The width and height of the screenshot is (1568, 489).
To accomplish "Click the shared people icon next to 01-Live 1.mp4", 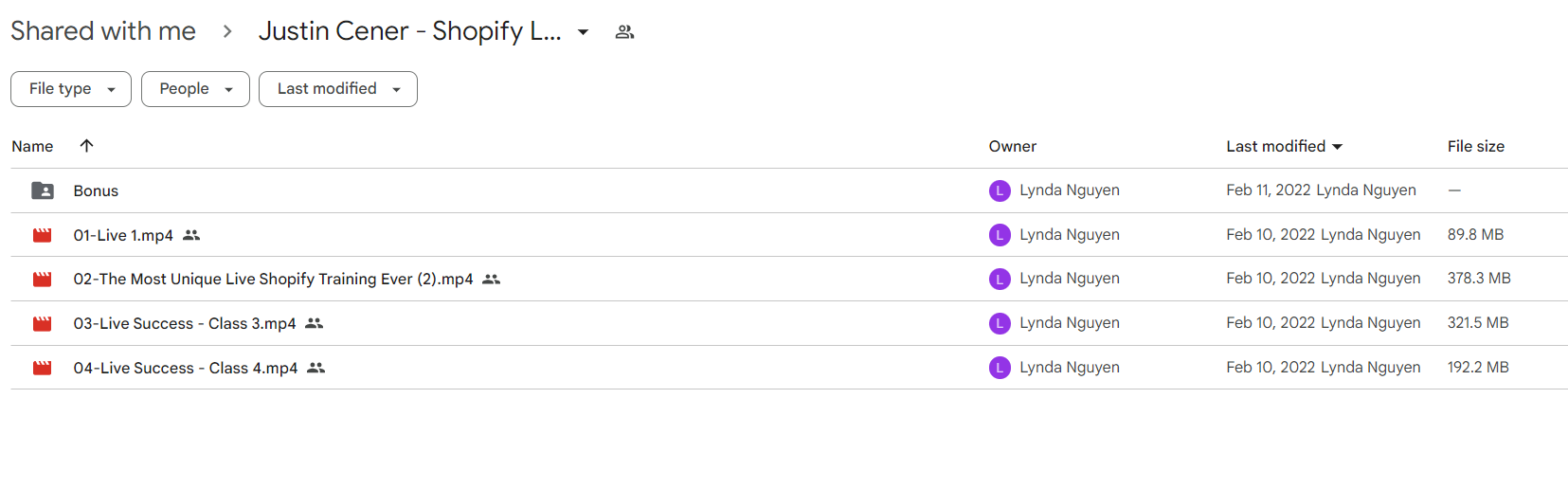I will 191,235.
